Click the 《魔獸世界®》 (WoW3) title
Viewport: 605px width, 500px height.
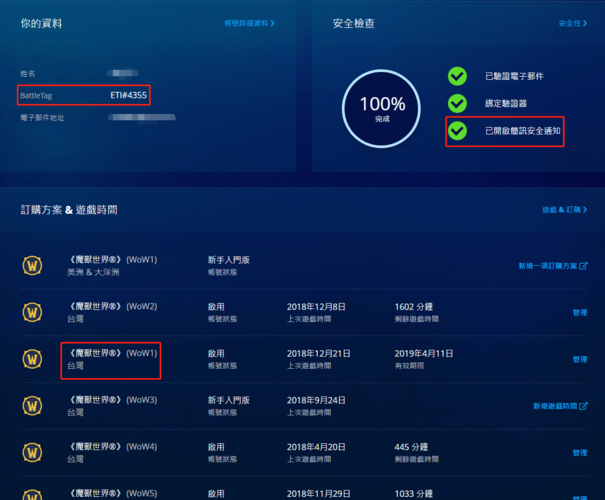[113, 400]
